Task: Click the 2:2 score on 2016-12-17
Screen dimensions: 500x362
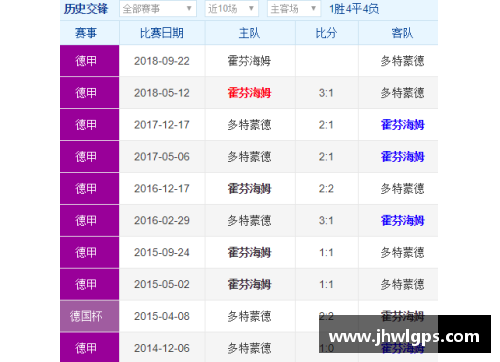Action: click(x=326, y=189)
